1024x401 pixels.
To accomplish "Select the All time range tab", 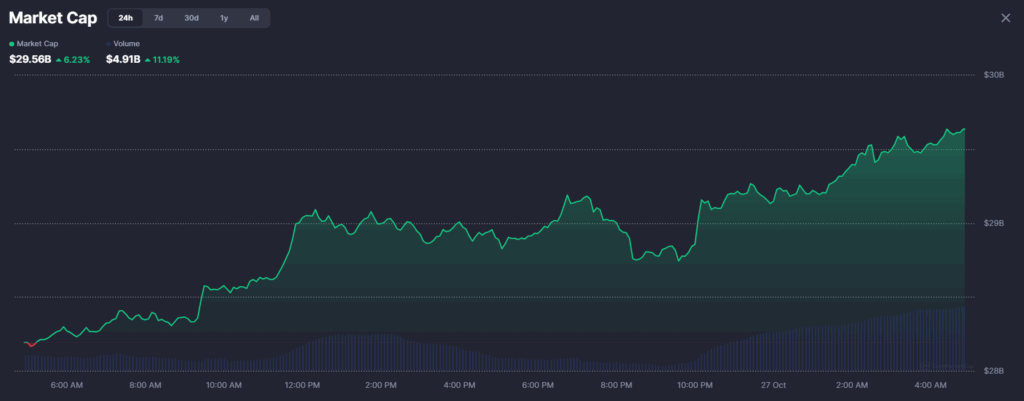I will [254, 18].
